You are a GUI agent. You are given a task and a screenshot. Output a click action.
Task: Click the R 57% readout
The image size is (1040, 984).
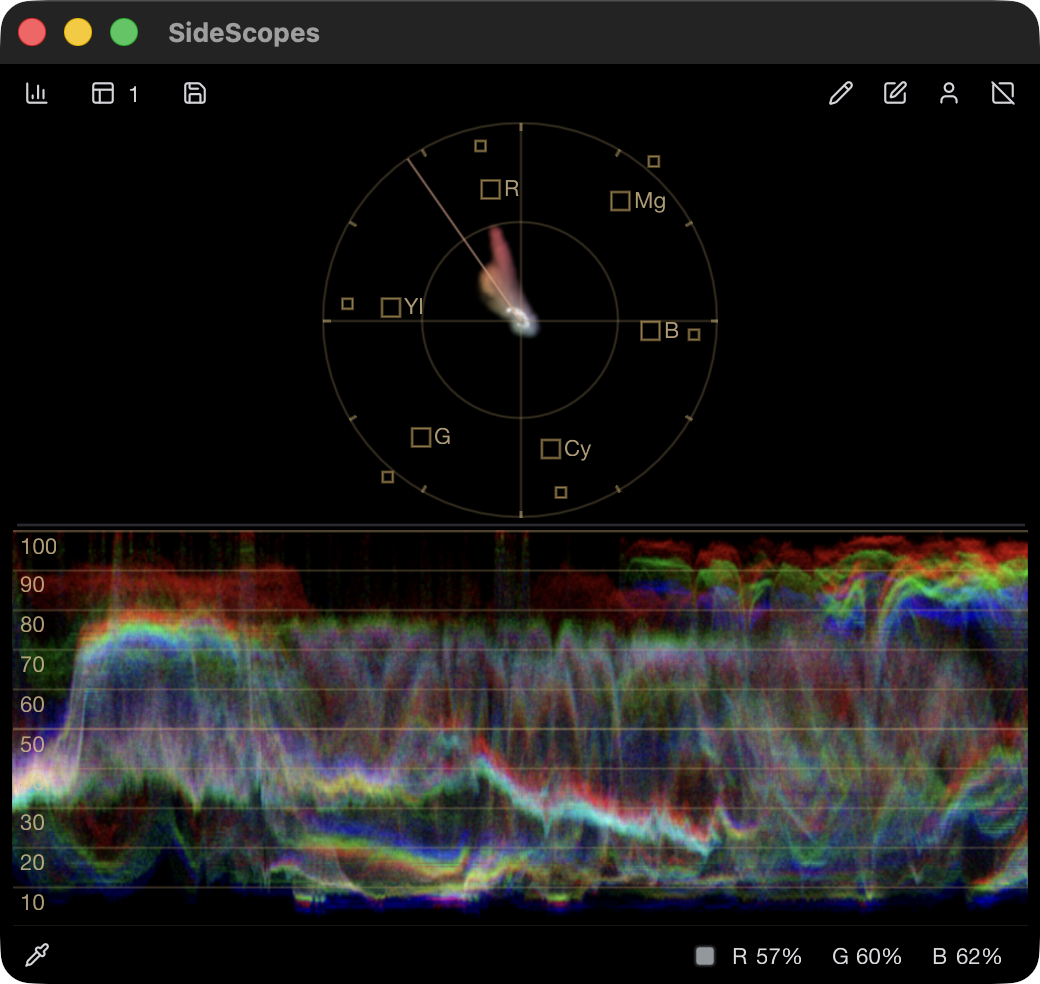pos(767,956)
